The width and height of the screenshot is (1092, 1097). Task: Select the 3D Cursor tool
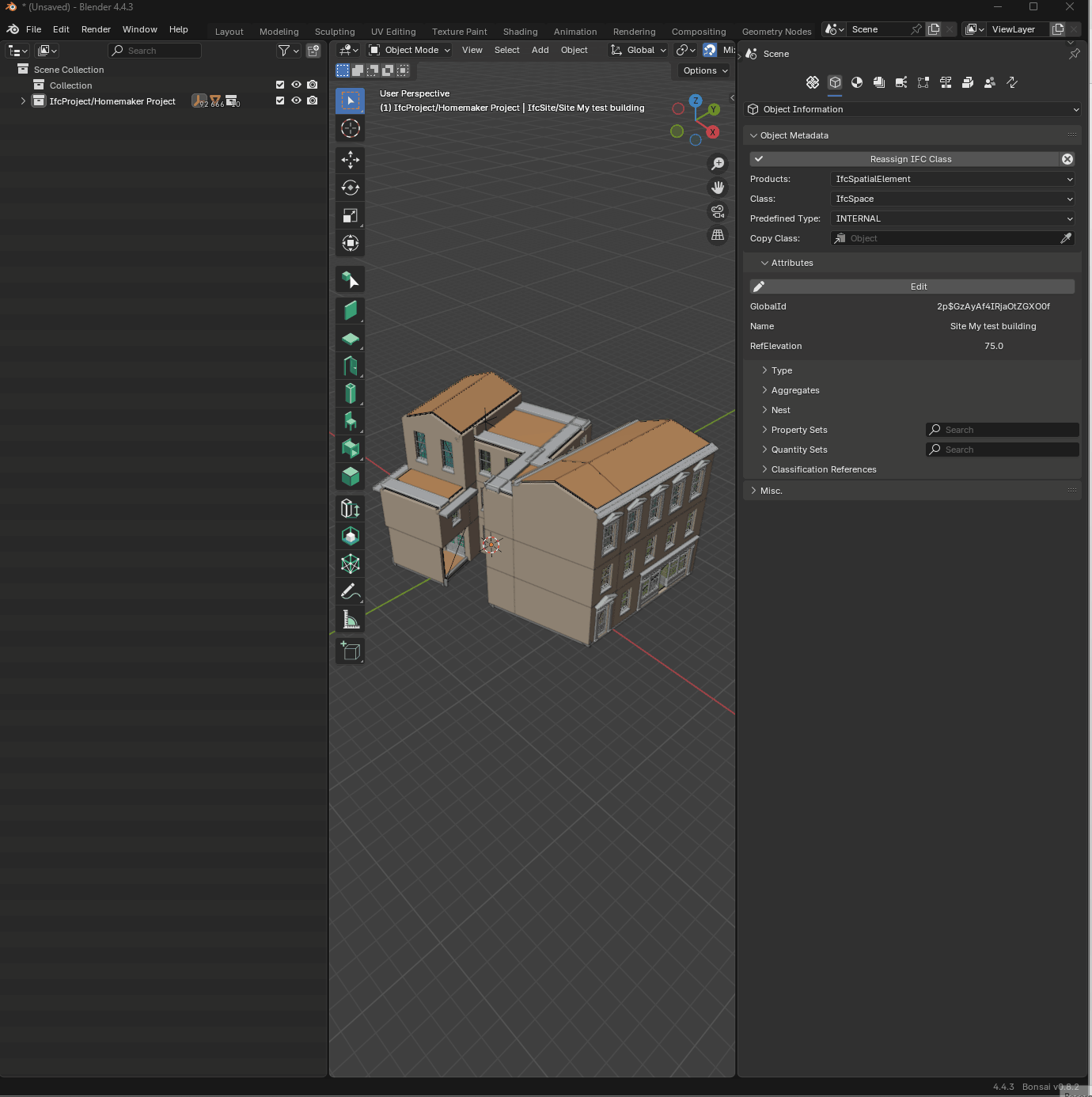[351, 128]
